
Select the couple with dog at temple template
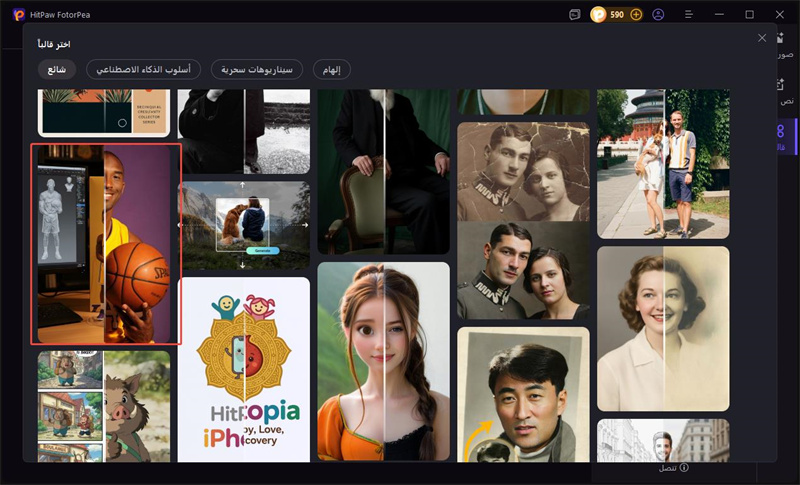pos(663,164)
